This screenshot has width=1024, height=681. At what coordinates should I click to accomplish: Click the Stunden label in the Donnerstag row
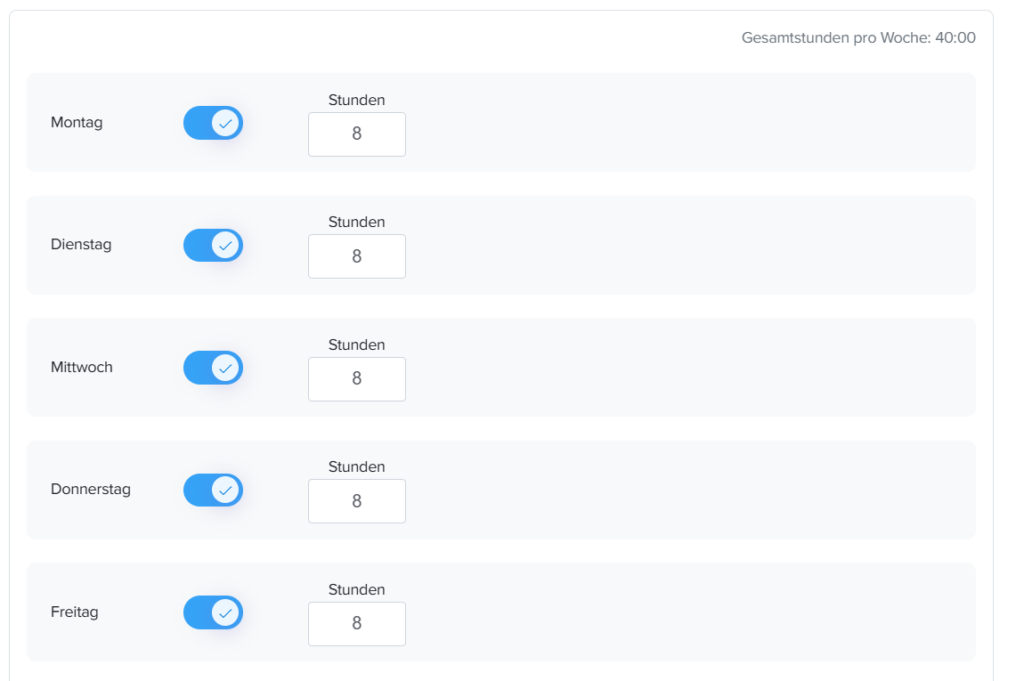coord(357,467)
